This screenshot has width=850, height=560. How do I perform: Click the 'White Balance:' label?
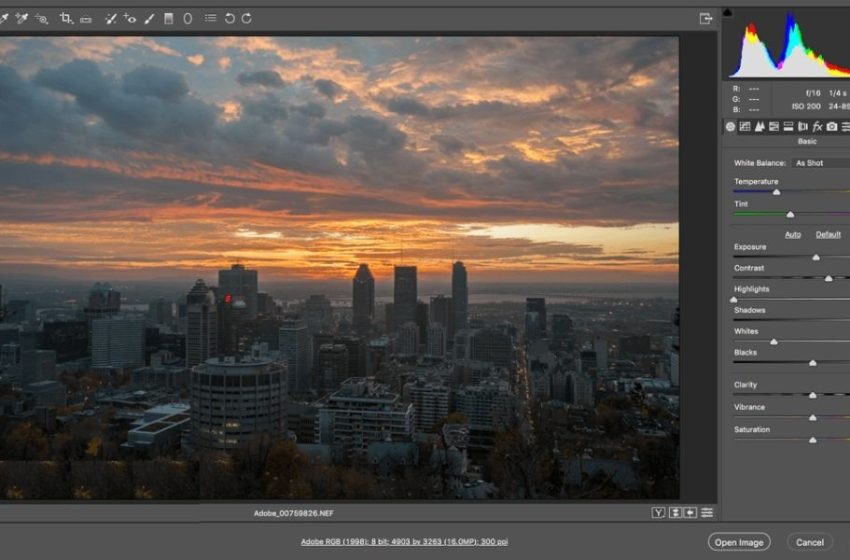pyautogui.click(x=759, y=163)
